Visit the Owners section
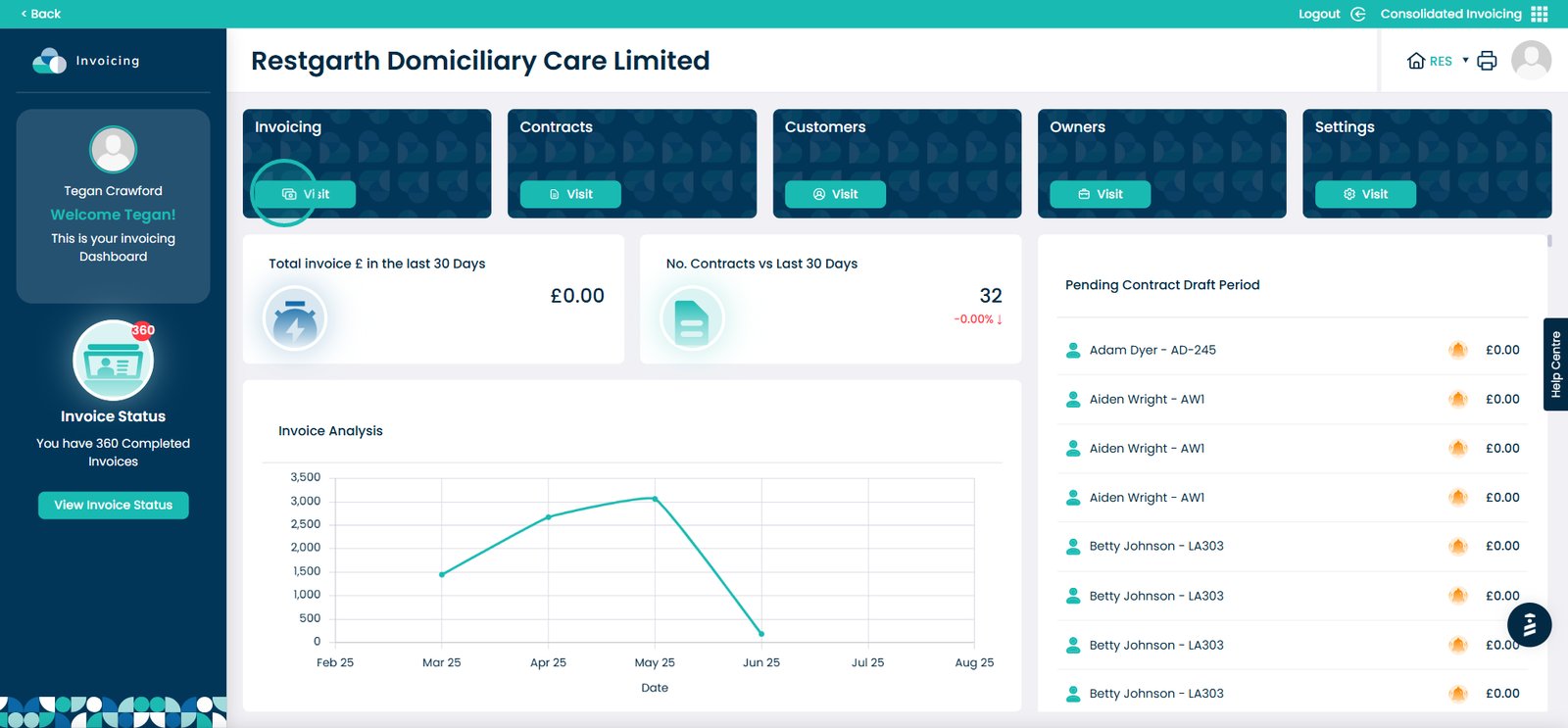Image resolution: width=1568 pixels, height=728 pixels. [1100, 194]
